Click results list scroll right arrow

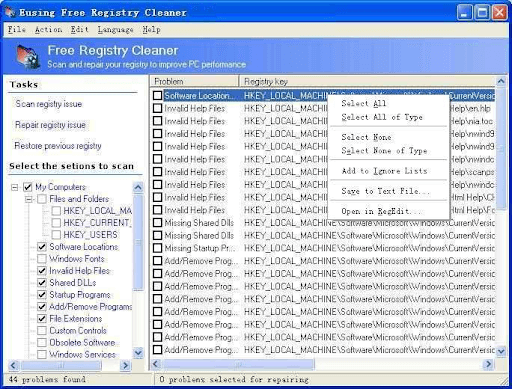coord(488,364)
